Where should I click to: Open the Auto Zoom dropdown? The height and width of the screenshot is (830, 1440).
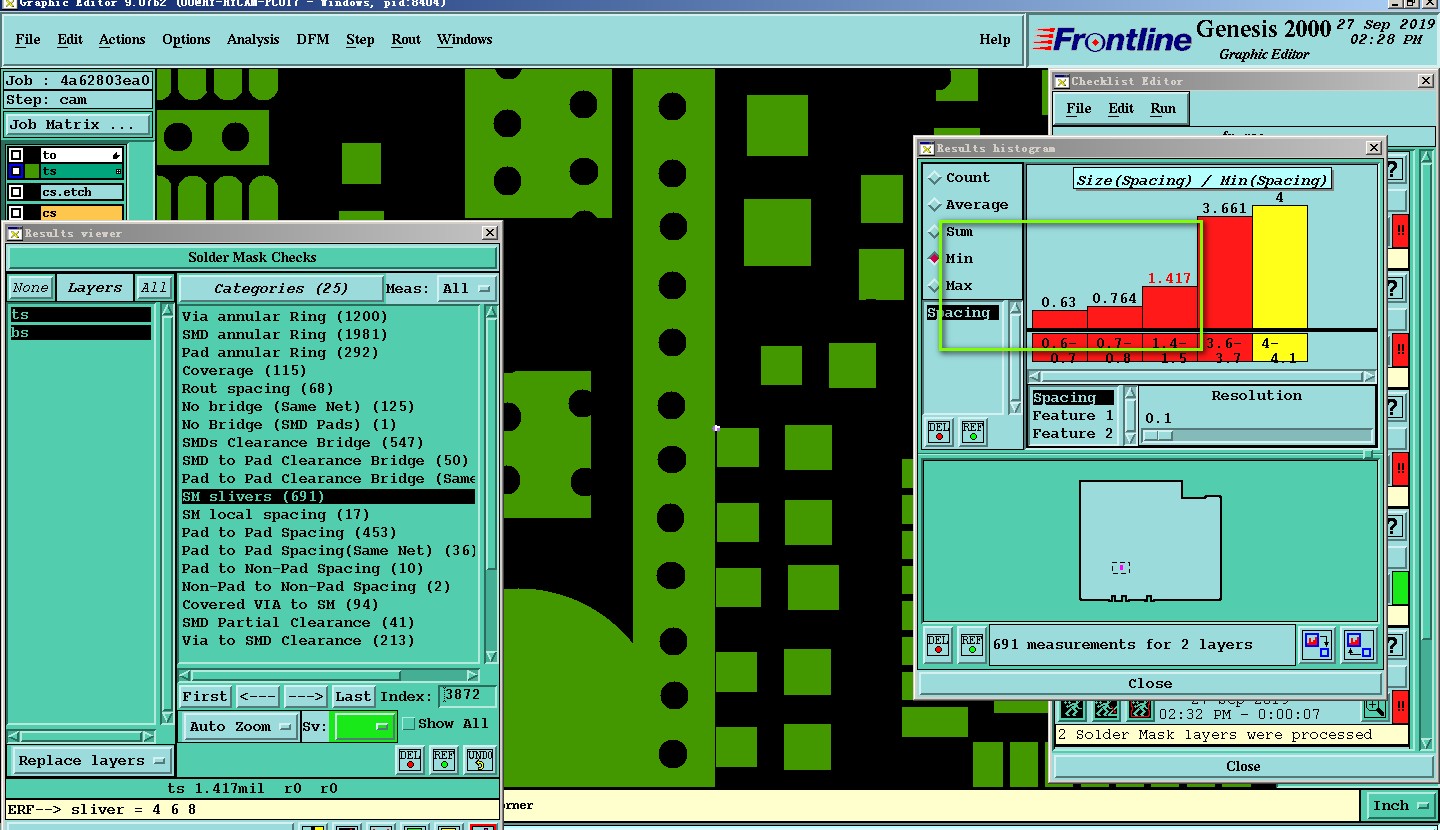tap(240, 726)
